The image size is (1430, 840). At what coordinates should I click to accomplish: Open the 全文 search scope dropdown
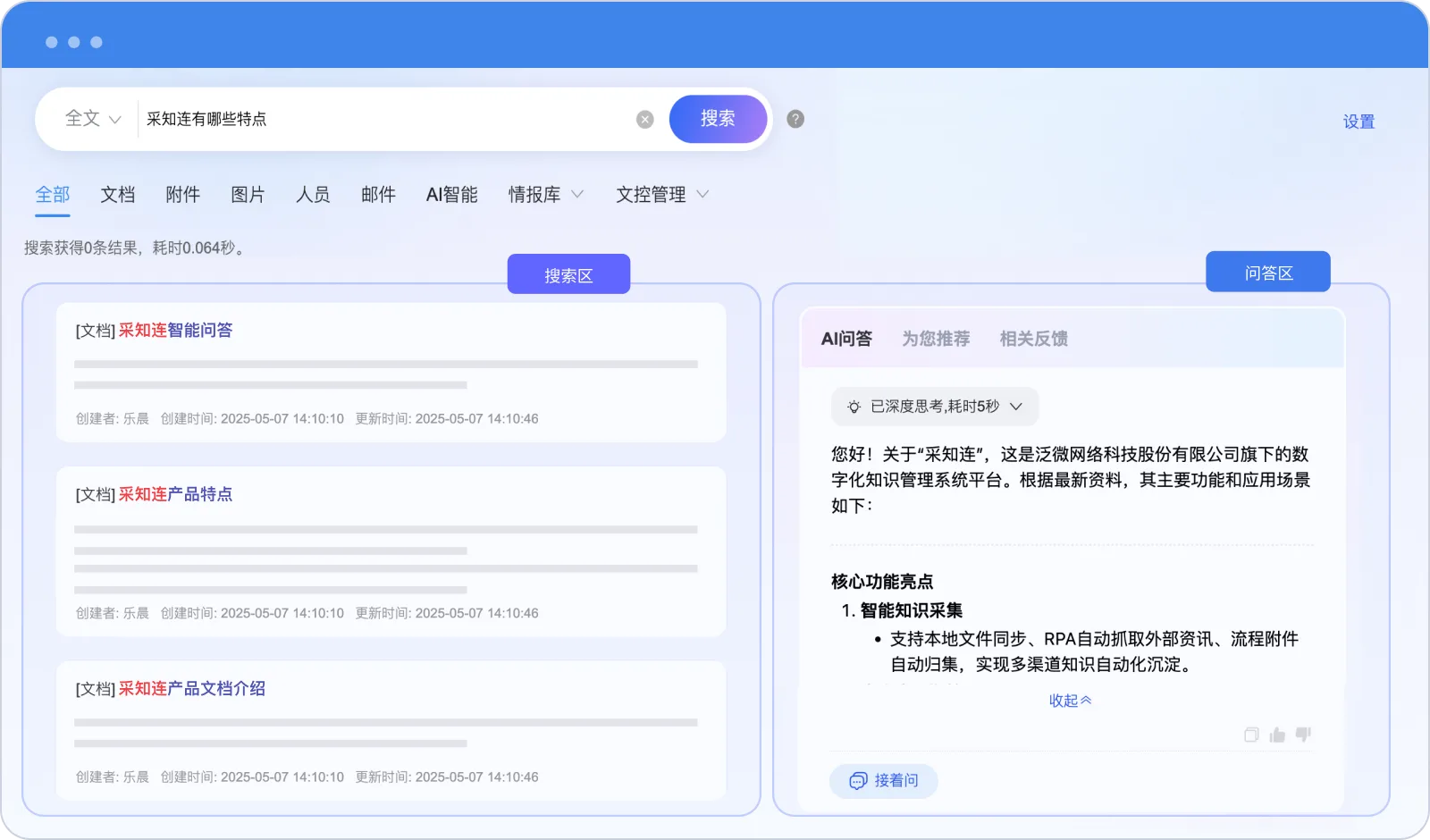93,119
